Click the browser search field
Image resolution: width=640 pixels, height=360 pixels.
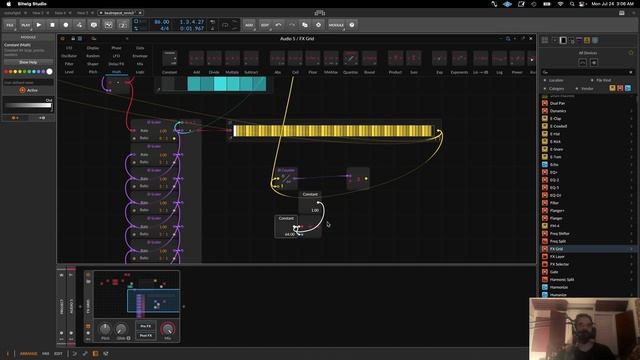pyautogui.click(x=587, y=72)
